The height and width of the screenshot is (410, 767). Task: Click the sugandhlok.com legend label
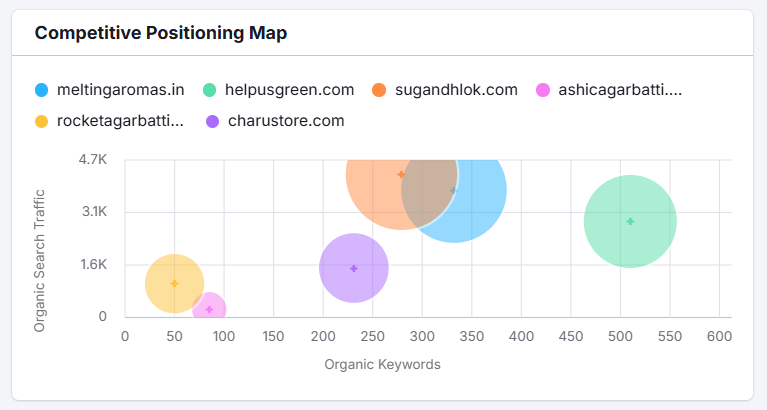[x=456, y=90]
